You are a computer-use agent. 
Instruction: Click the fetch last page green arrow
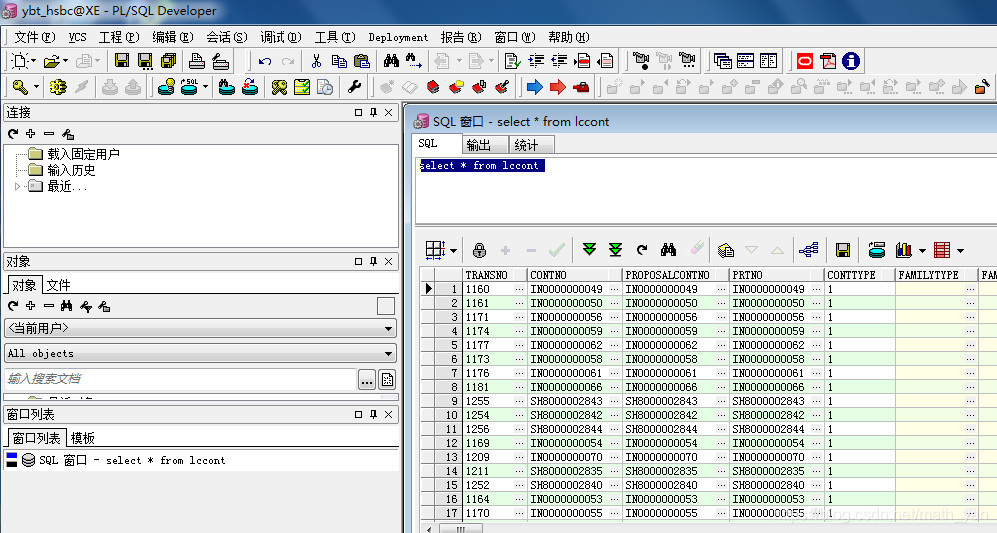(x=615, y=250)
